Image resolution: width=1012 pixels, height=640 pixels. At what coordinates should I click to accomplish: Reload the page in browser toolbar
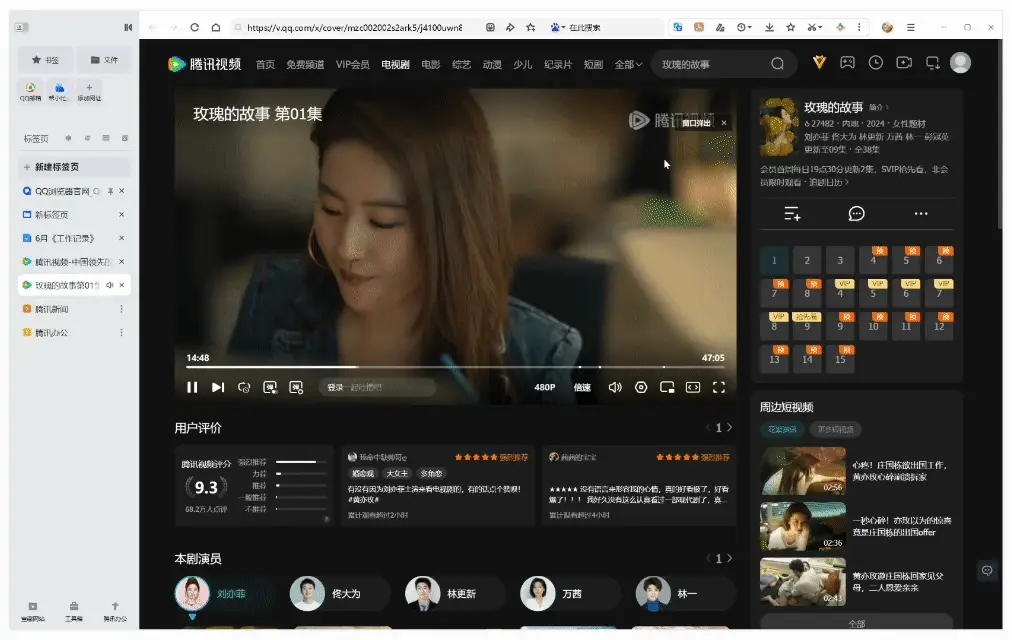click(x=194, y=27)
